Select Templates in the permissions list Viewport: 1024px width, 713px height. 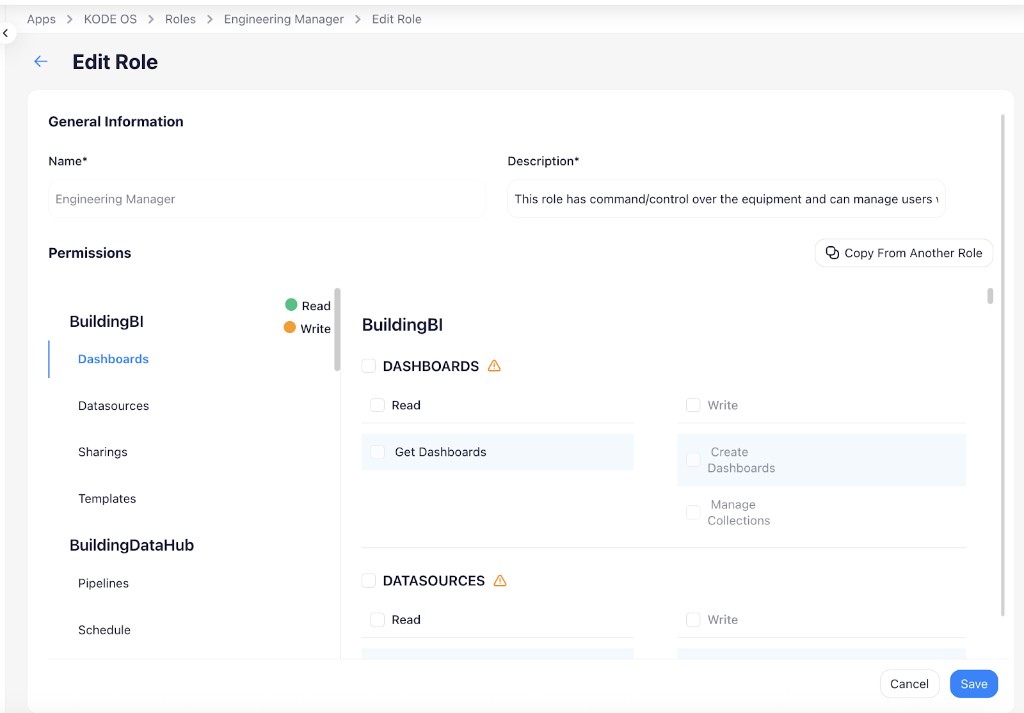pyautogui.click(x=107, y=498)
